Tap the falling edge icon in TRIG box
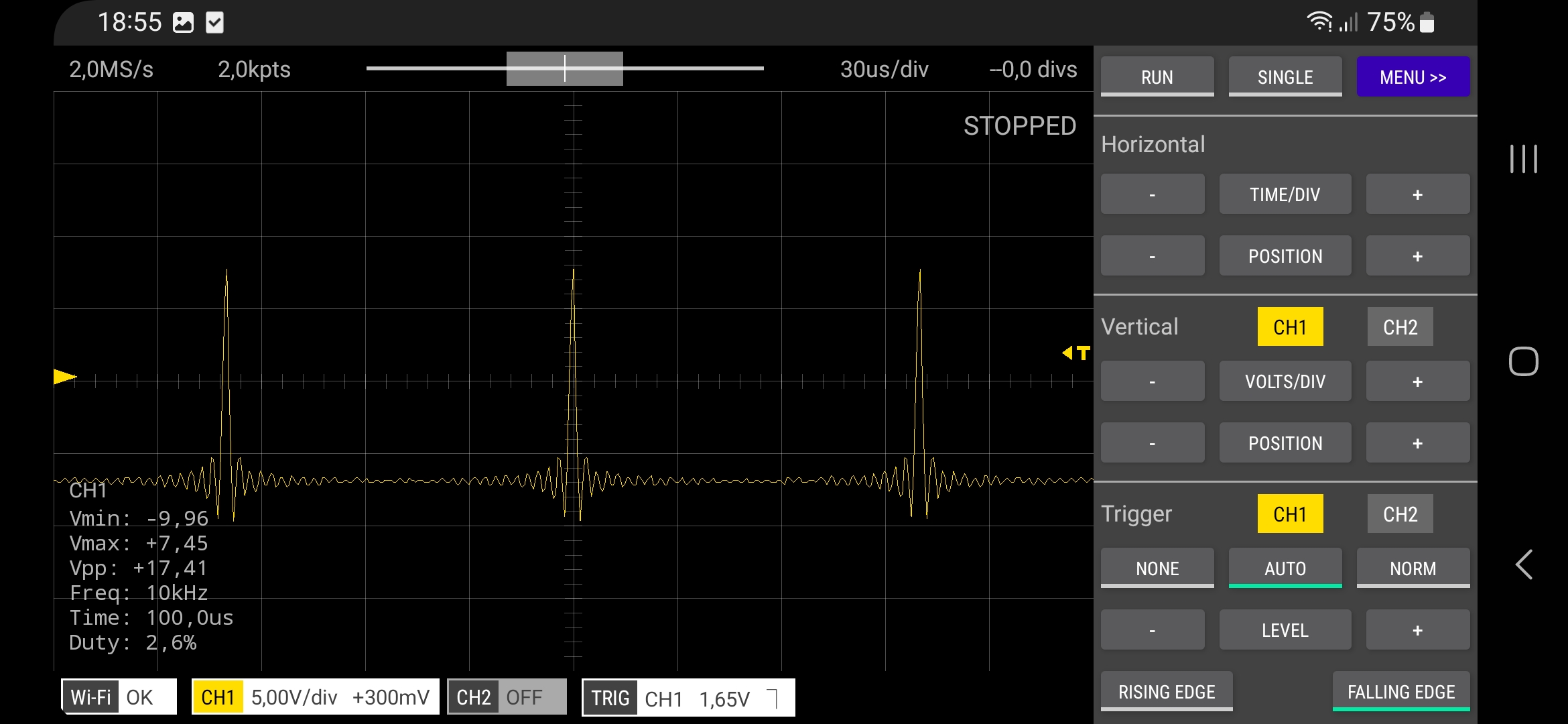Image resolution: width=1568 pixels, height=724 pixels. (x=772, y=699)
